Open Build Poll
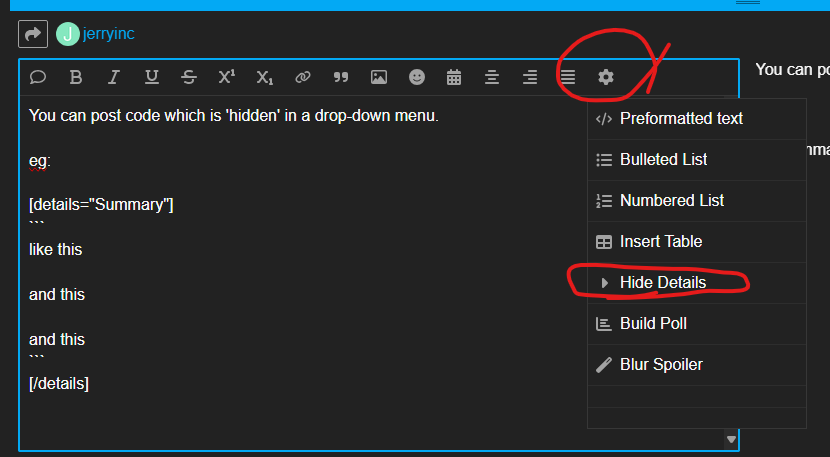The width and height of the screenshot is (830, 457). click(697, 324)
